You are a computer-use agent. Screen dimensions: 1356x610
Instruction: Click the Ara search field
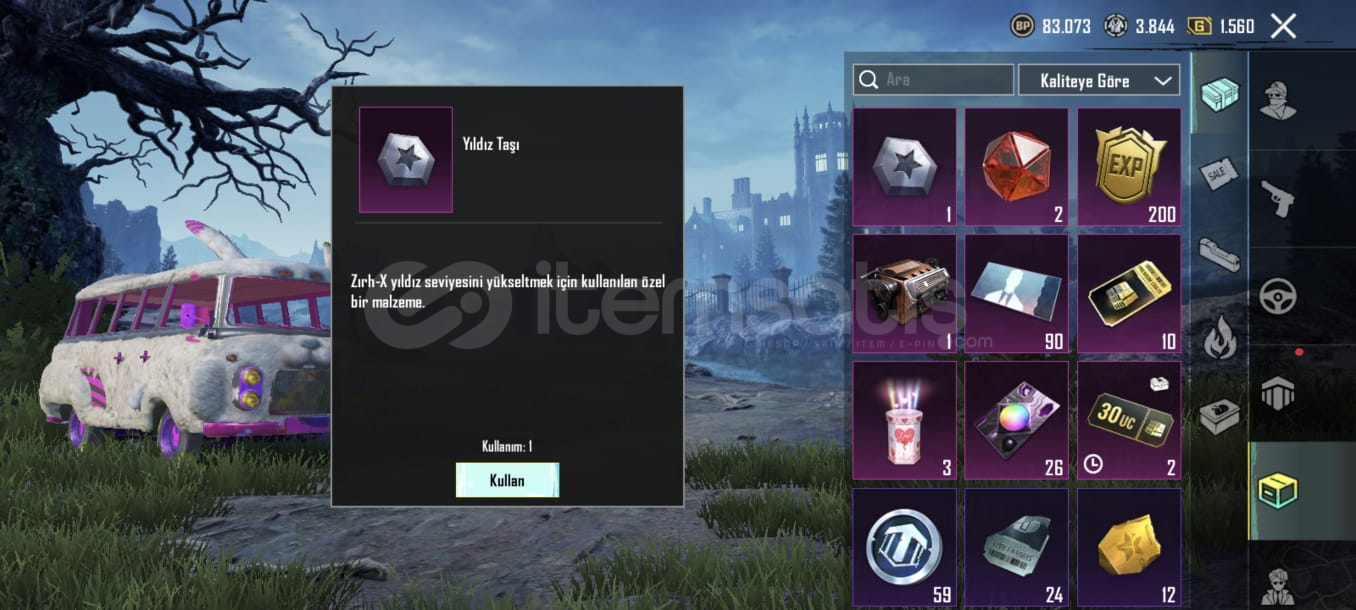[933, 80]
